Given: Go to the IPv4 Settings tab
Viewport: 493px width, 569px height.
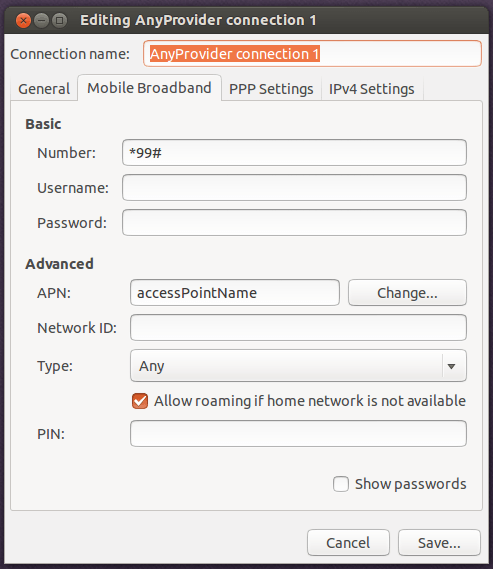Looking at the screenshot, I should 371,89.
